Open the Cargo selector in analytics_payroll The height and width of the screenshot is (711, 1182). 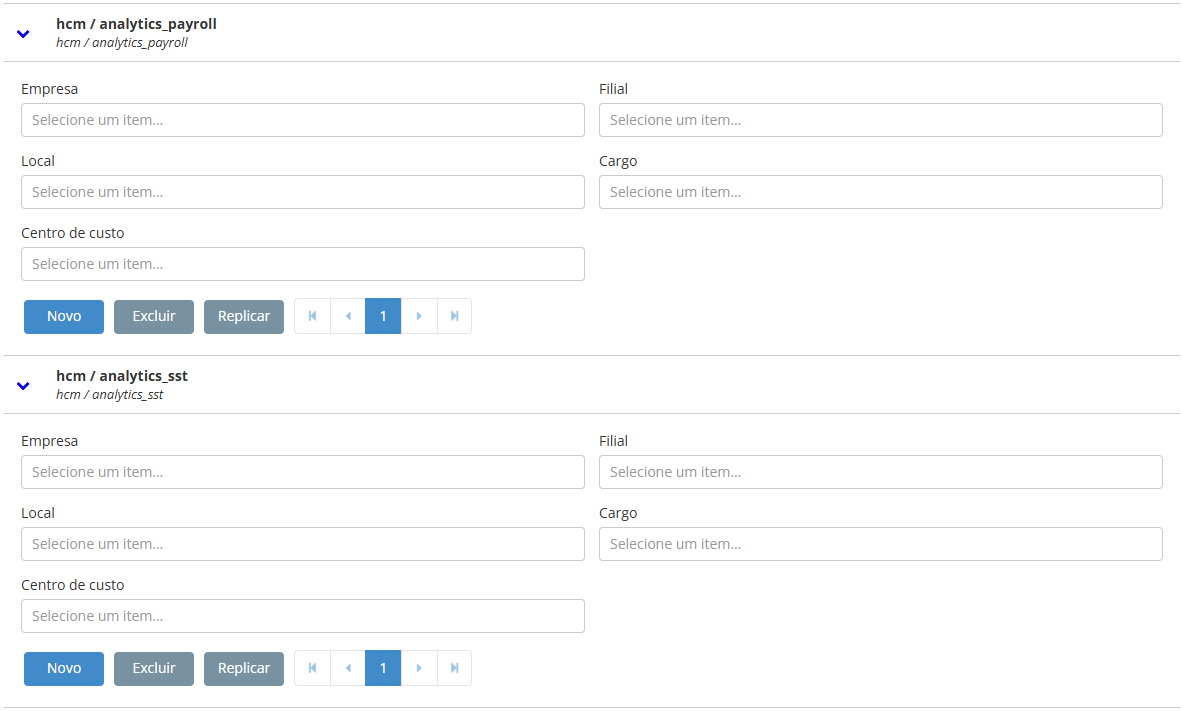[880, 192]
